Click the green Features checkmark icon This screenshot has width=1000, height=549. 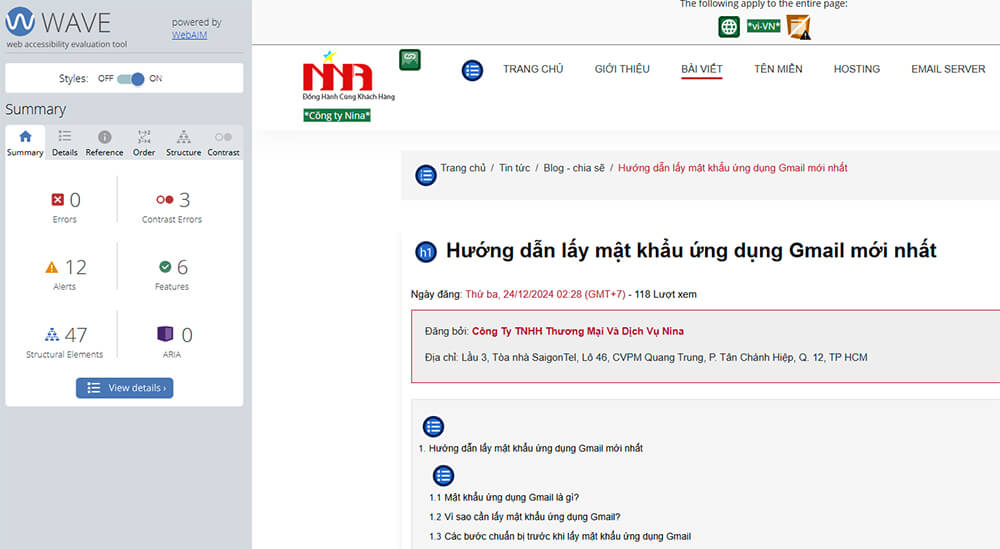pyautogui.click(x=165, y=267)
